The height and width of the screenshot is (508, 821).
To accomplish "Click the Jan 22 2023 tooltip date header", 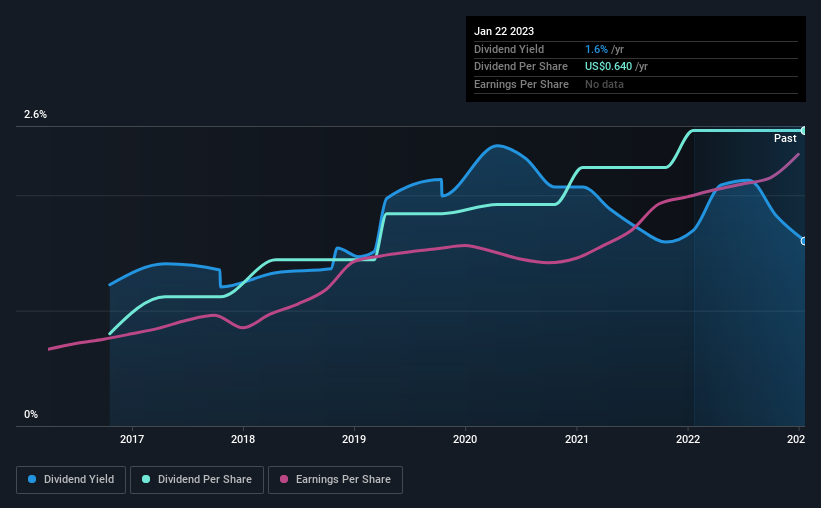I will [504, 31].
